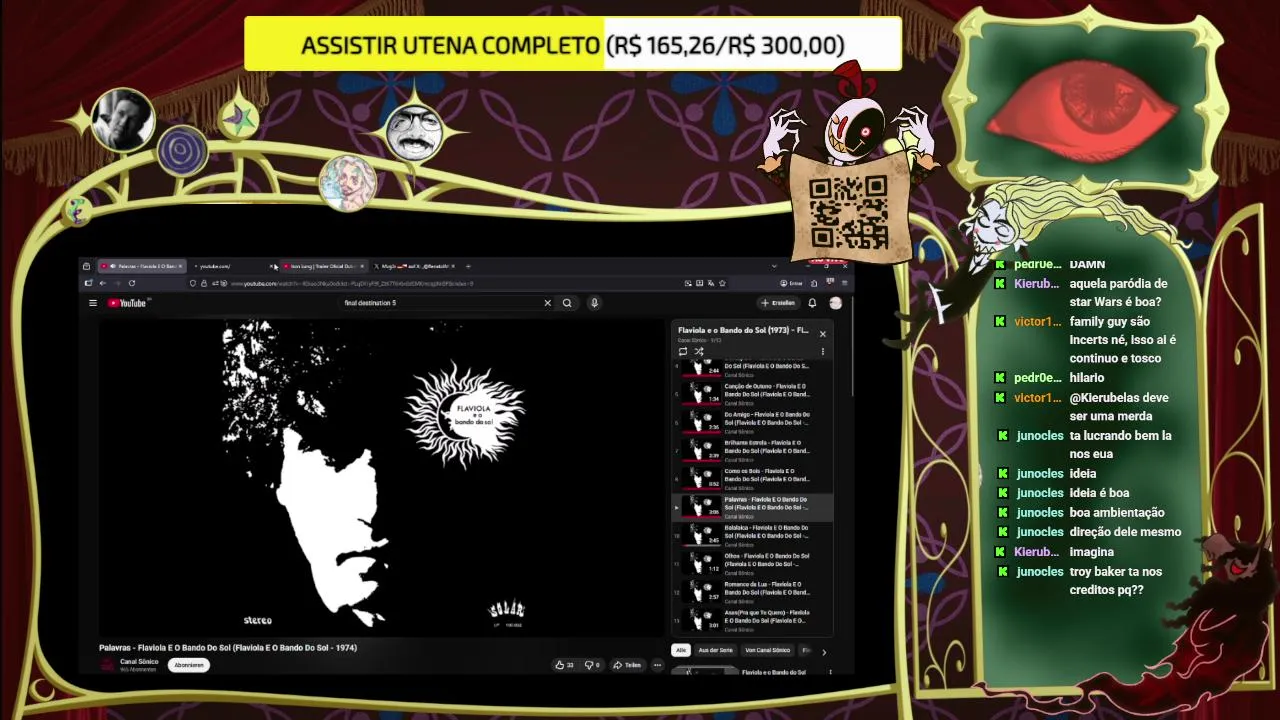Image resolution: width=1280 pixels, height=720 pixels.
Task: Like the video with thumbs up
Action: pyautogui.click(x=565, y=665)
